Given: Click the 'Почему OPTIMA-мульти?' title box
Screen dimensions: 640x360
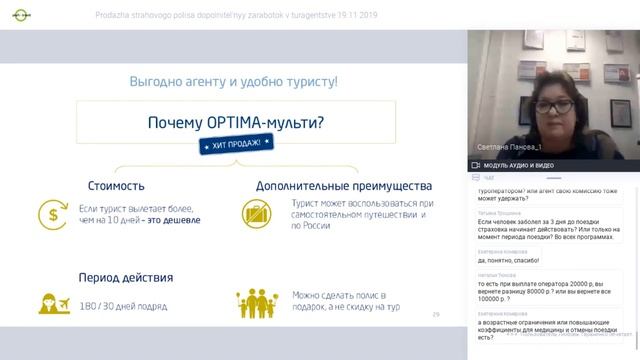Looking at the screenshot, I should [x=236, y=122].
